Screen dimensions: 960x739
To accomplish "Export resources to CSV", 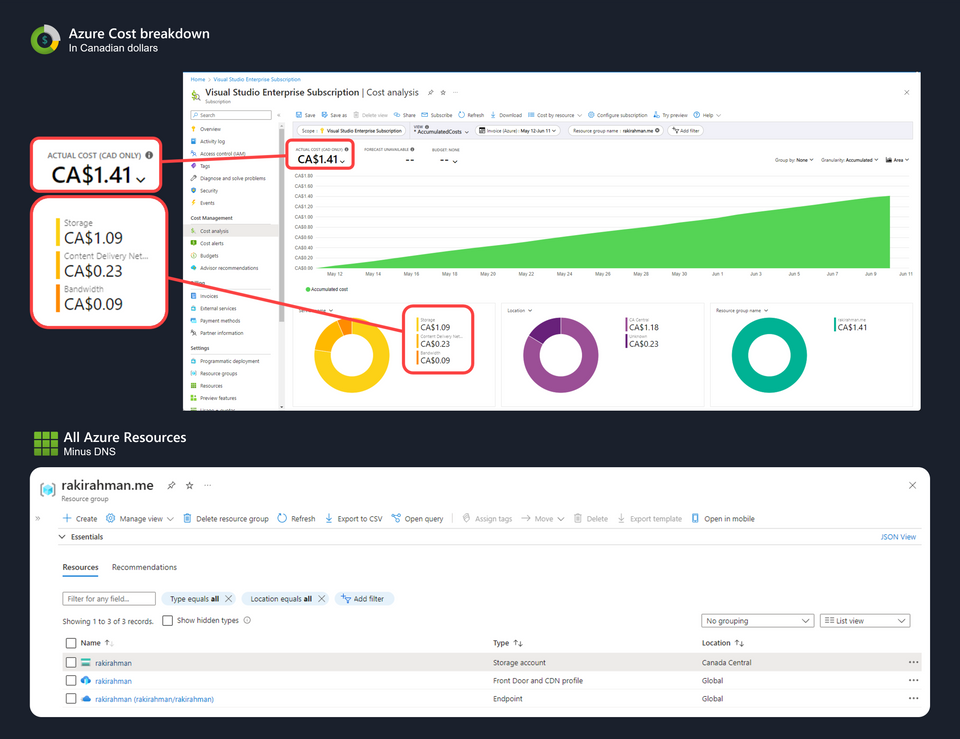I will 353,519.
